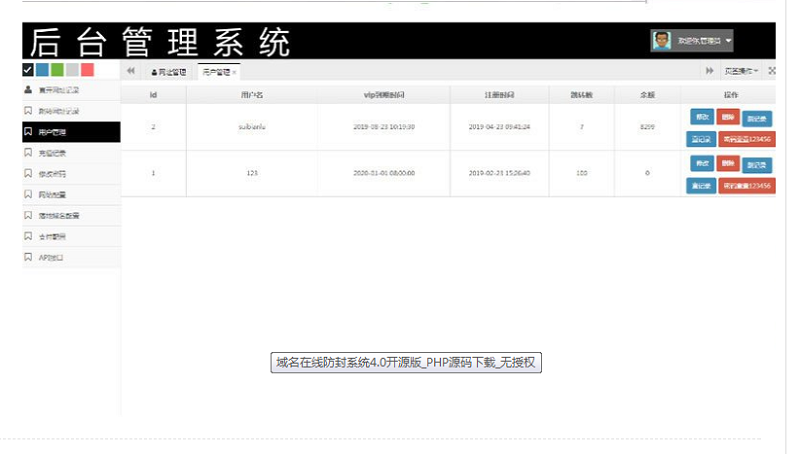Click red 删除 button for user 123
Viewport: 800px width, 454px height.
click(728, 163)
